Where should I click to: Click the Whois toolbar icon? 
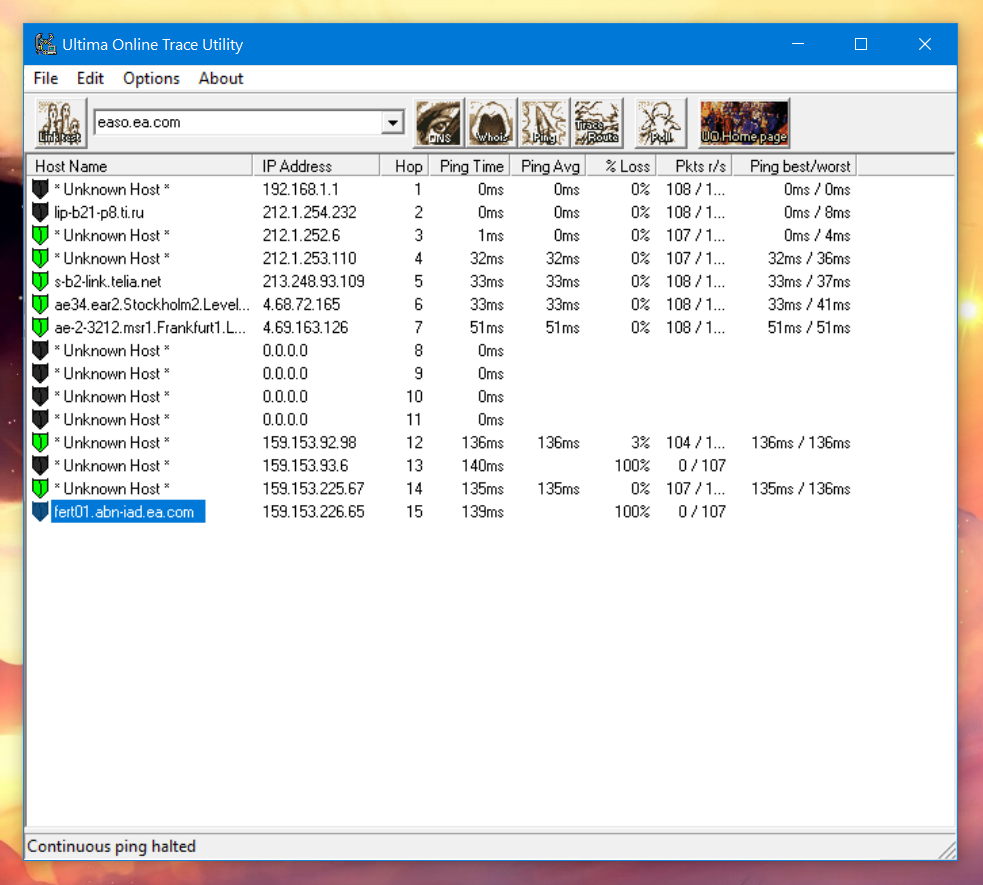point(491,123)
